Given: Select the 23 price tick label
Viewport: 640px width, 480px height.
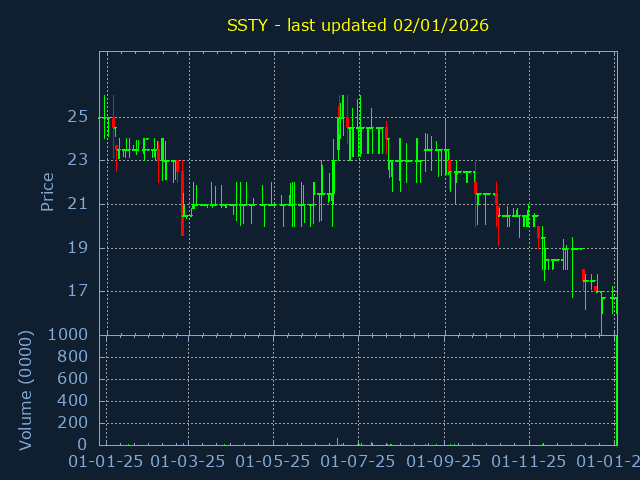Looking at the screenshot, I should [78, 160].
